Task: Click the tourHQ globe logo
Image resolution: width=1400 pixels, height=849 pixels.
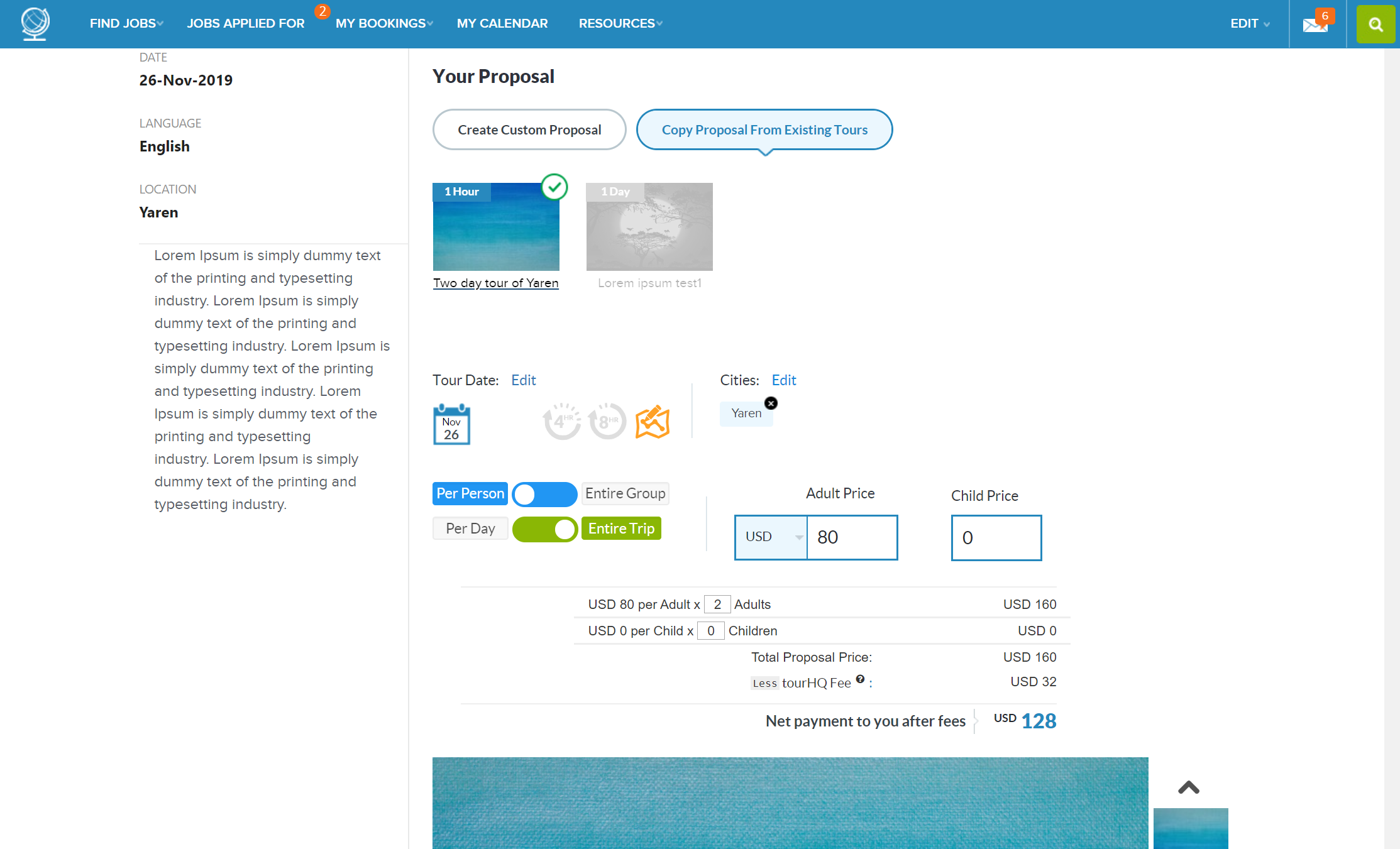Action: (x=35, y=24)
